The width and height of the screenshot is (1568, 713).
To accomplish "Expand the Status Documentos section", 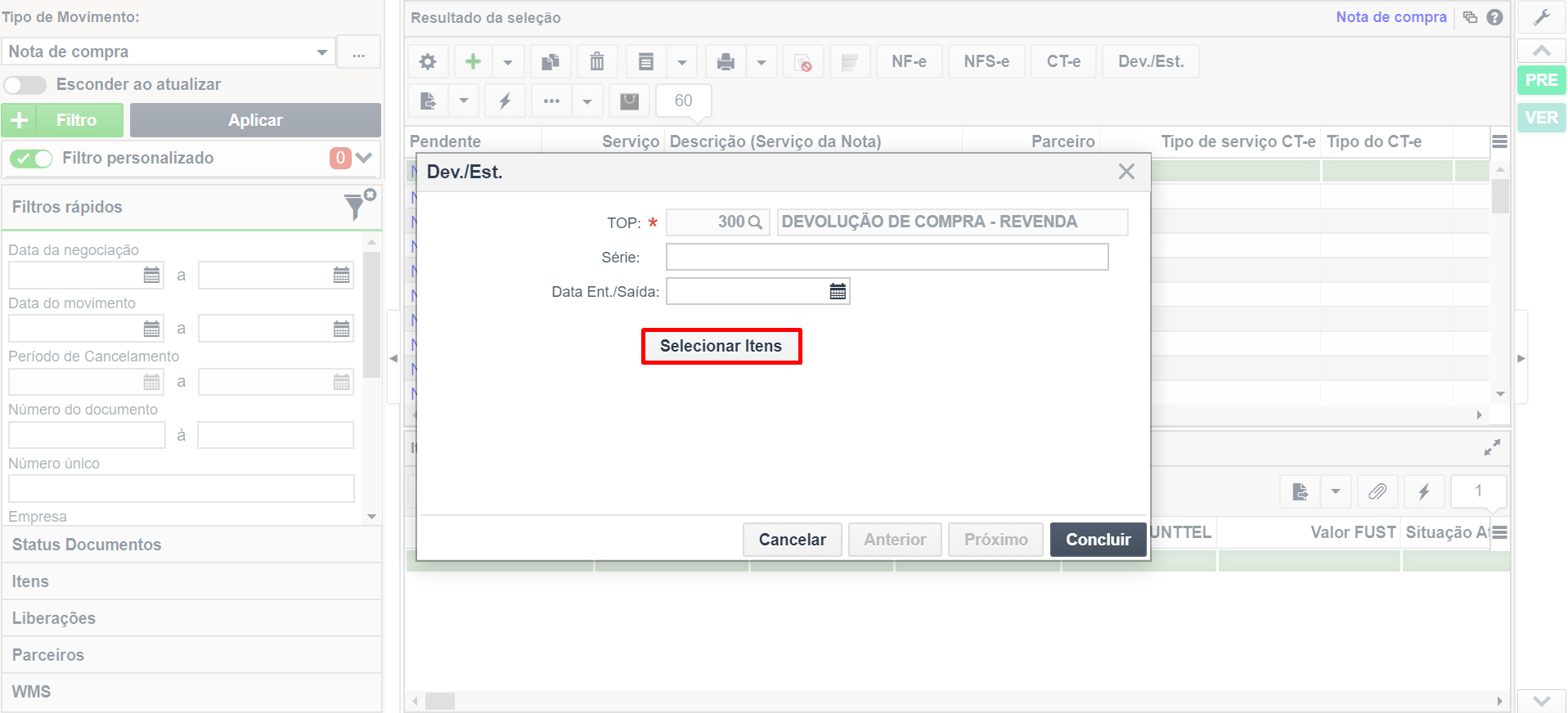I will (192, 545).
